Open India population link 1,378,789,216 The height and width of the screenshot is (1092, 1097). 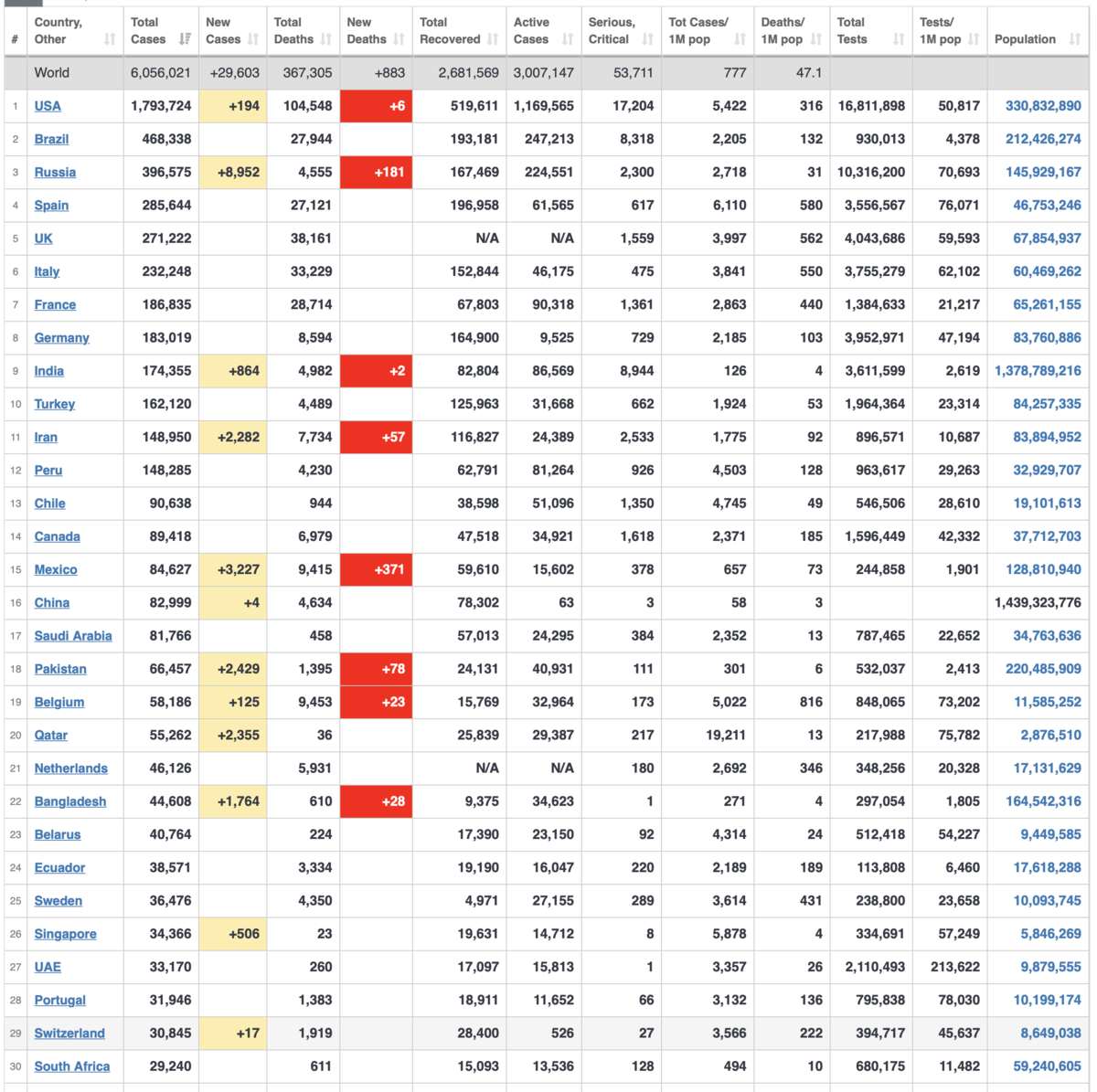coord(1038,371)
